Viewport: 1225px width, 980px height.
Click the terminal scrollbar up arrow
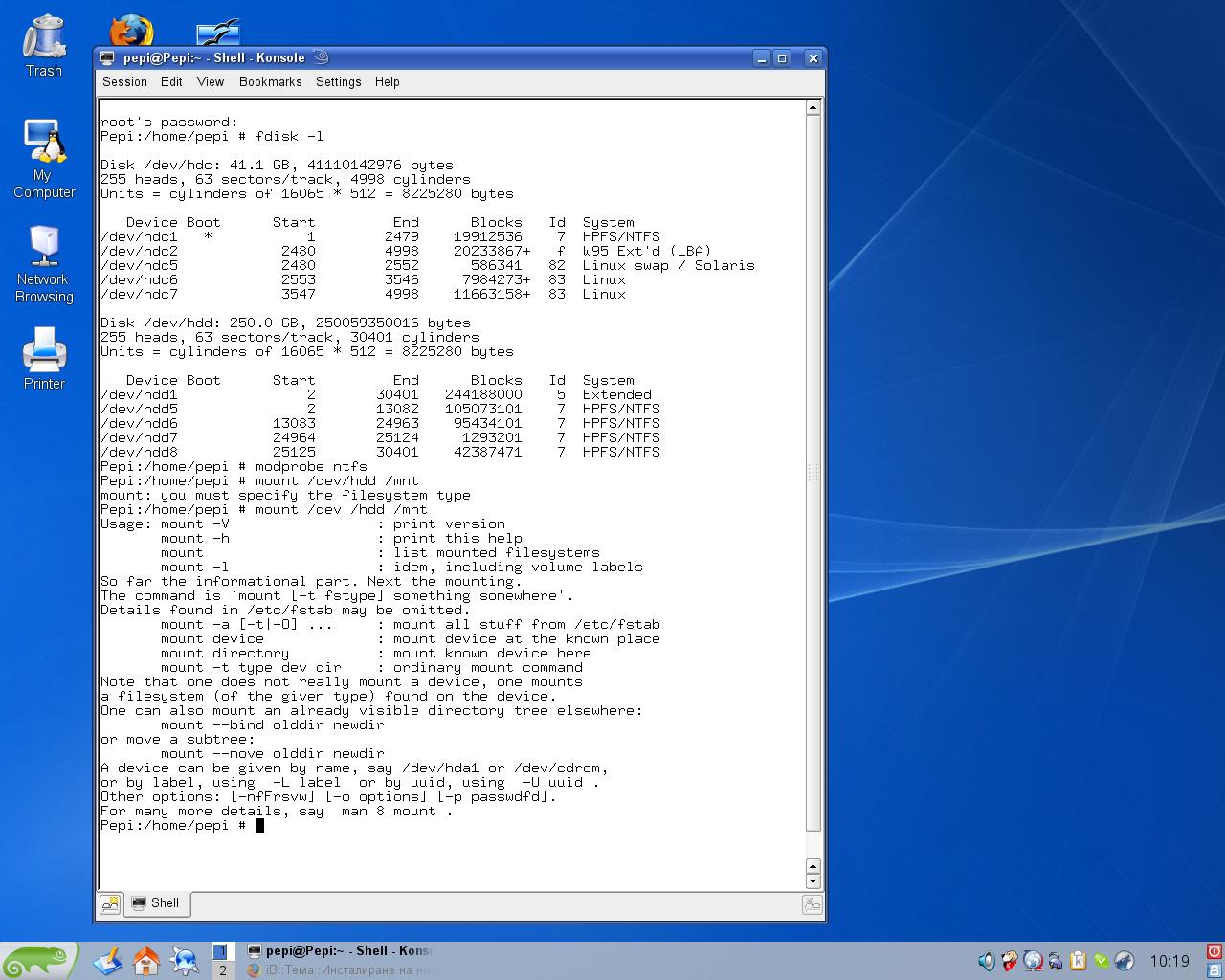tap(813, 107)
